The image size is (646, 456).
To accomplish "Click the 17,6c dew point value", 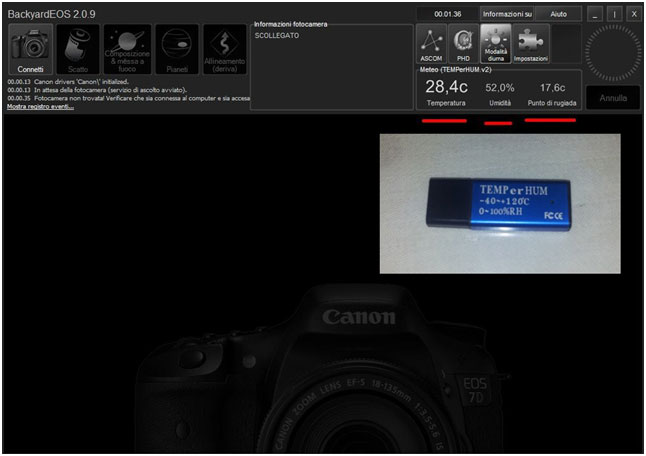I will [552, 88].
